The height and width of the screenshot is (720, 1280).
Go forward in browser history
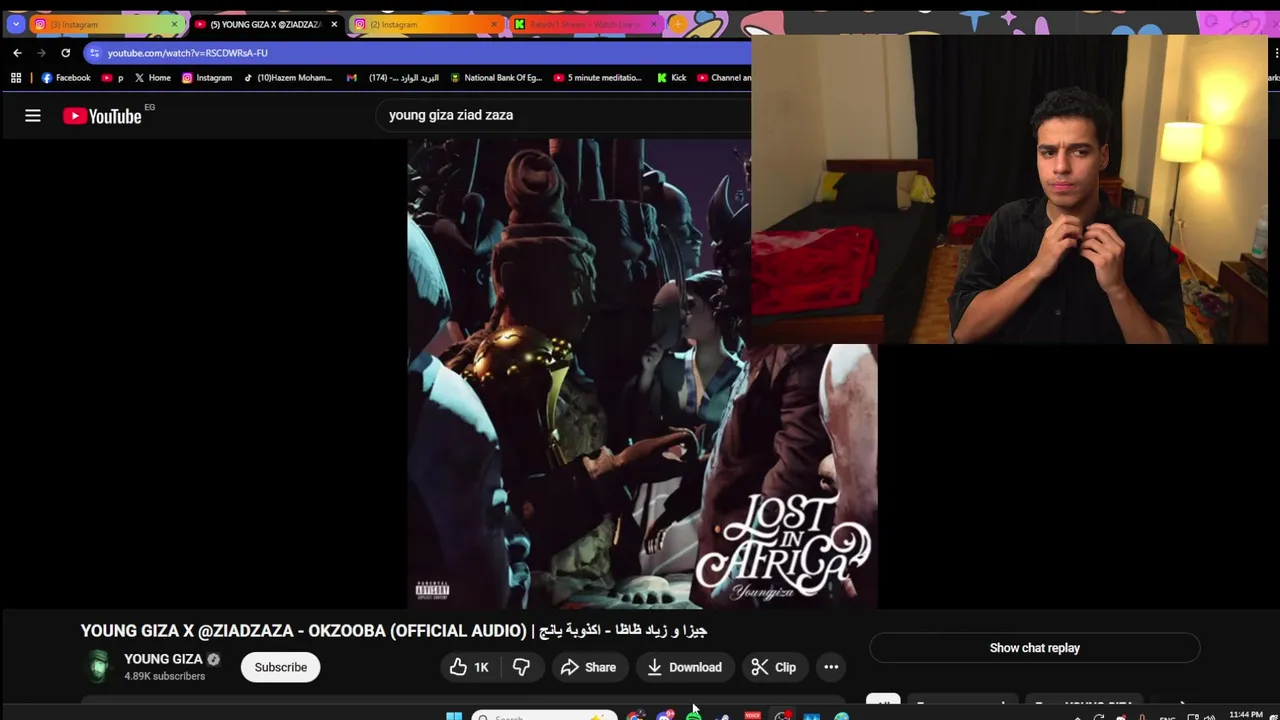(x=41, y=53)
